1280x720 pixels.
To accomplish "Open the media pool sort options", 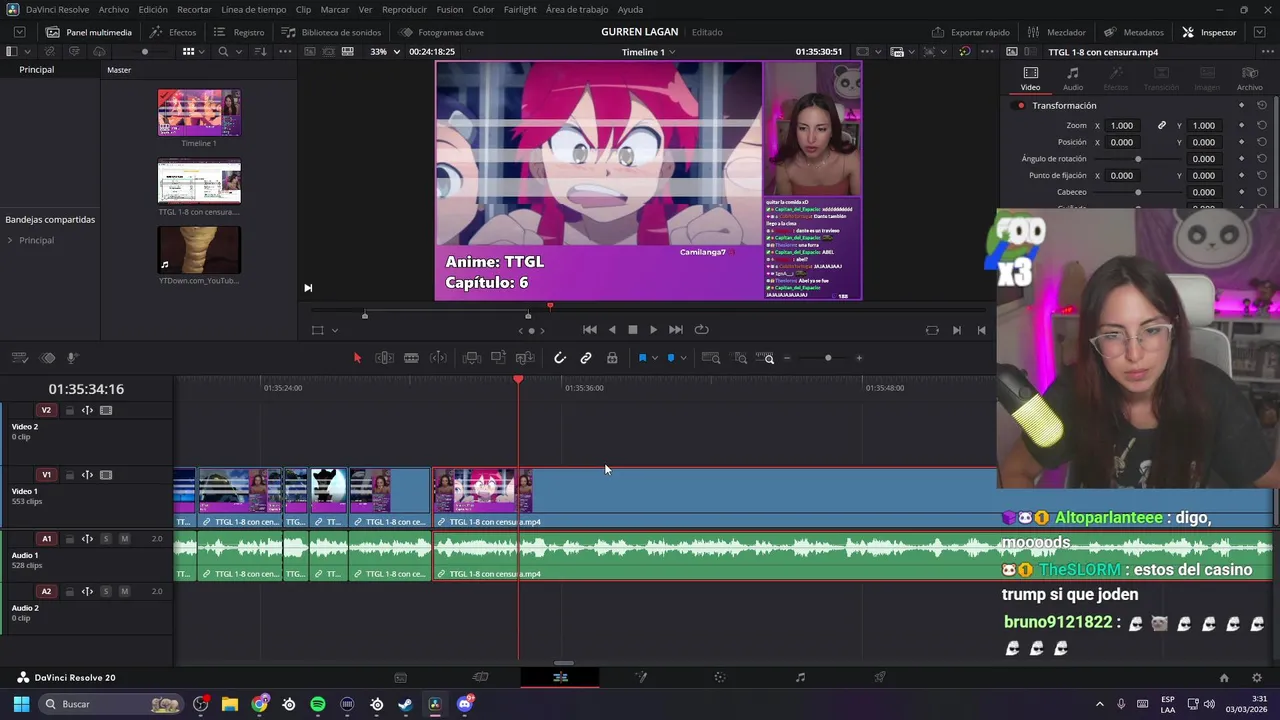I will pos(261,51).
